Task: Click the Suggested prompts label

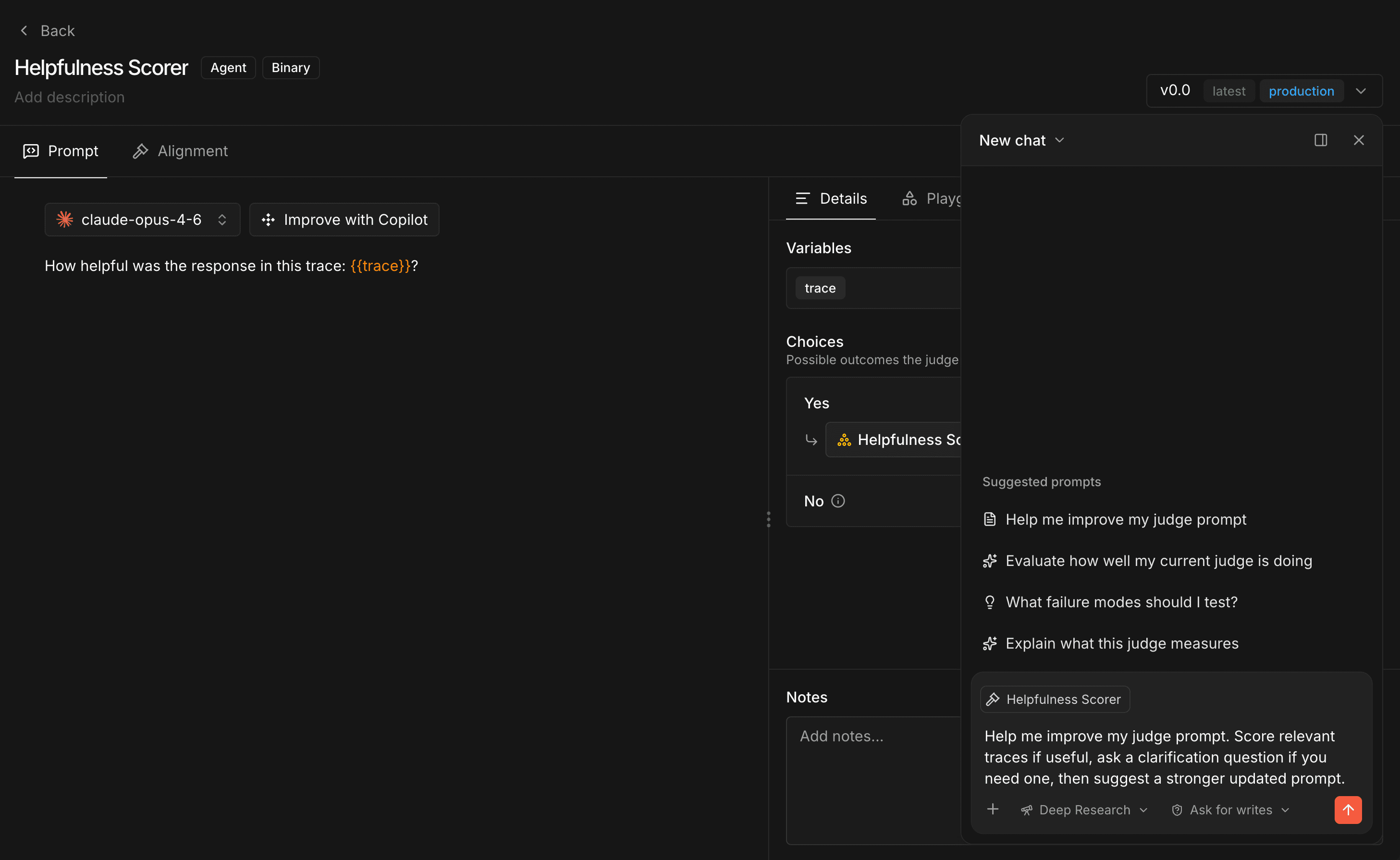Action: coord(1041,482)
